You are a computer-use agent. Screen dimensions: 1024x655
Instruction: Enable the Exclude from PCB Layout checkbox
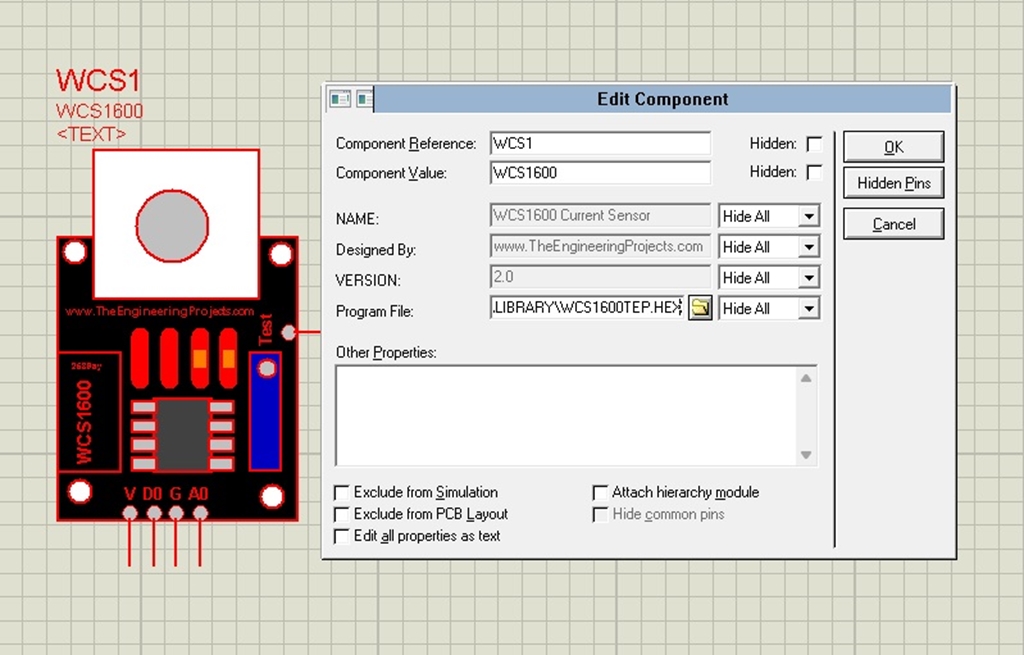(x=342, y=514)
